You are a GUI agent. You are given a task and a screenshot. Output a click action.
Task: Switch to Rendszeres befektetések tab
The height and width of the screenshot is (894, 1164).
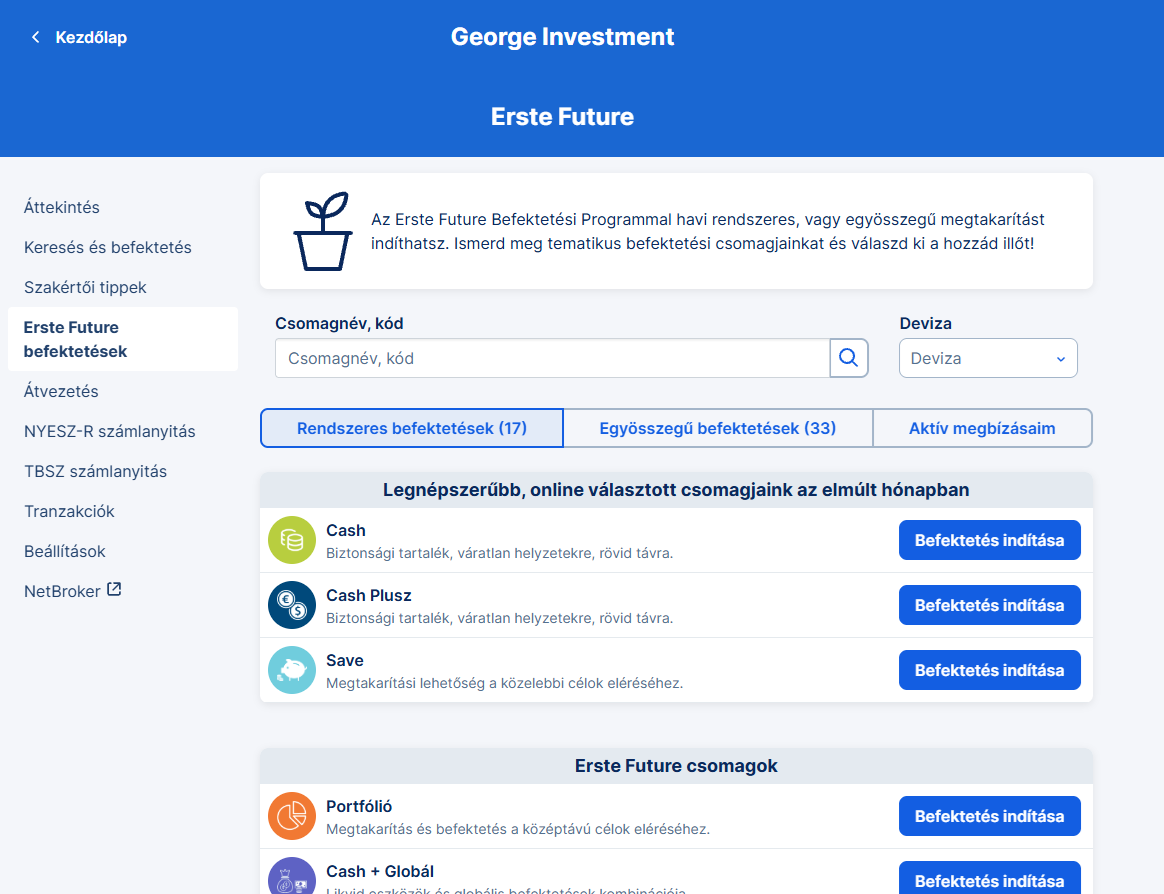pyautogui.click(x=412, y=428)
